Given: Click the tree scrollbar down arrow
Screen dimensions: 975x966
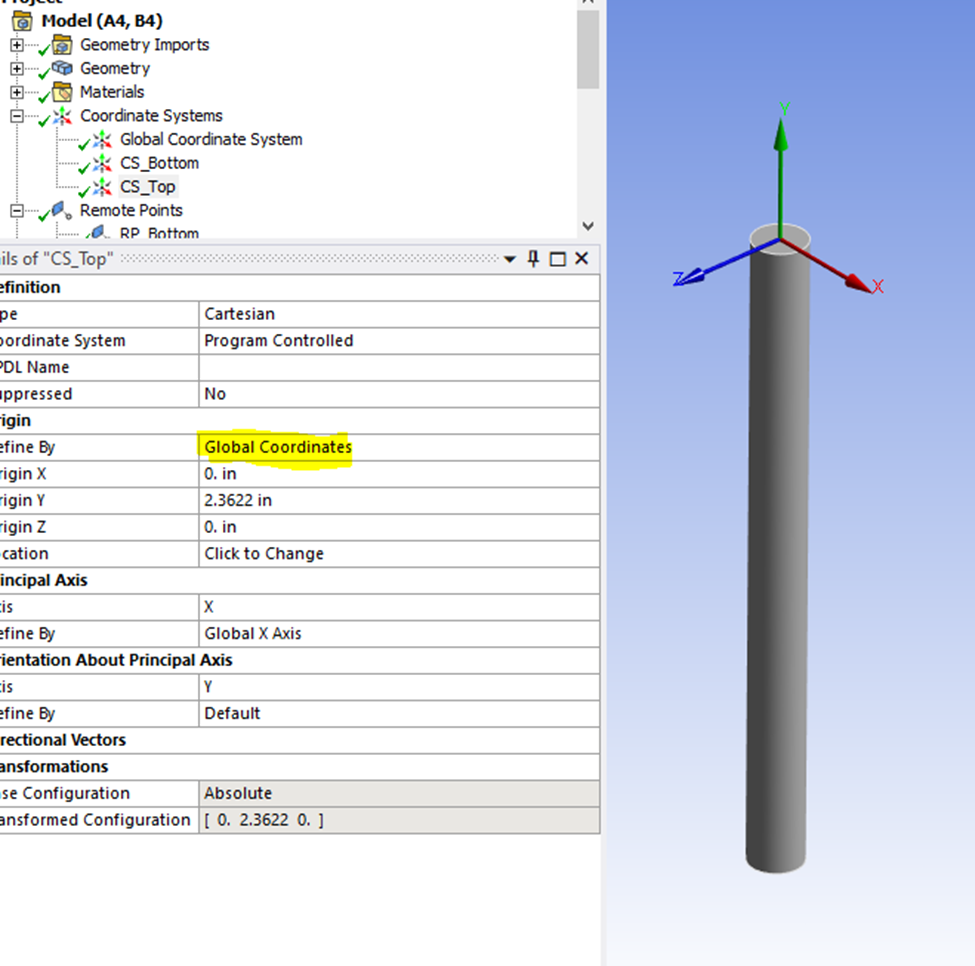Looking at the screenshot, I should pyautogui.click(x=588, y=227).
